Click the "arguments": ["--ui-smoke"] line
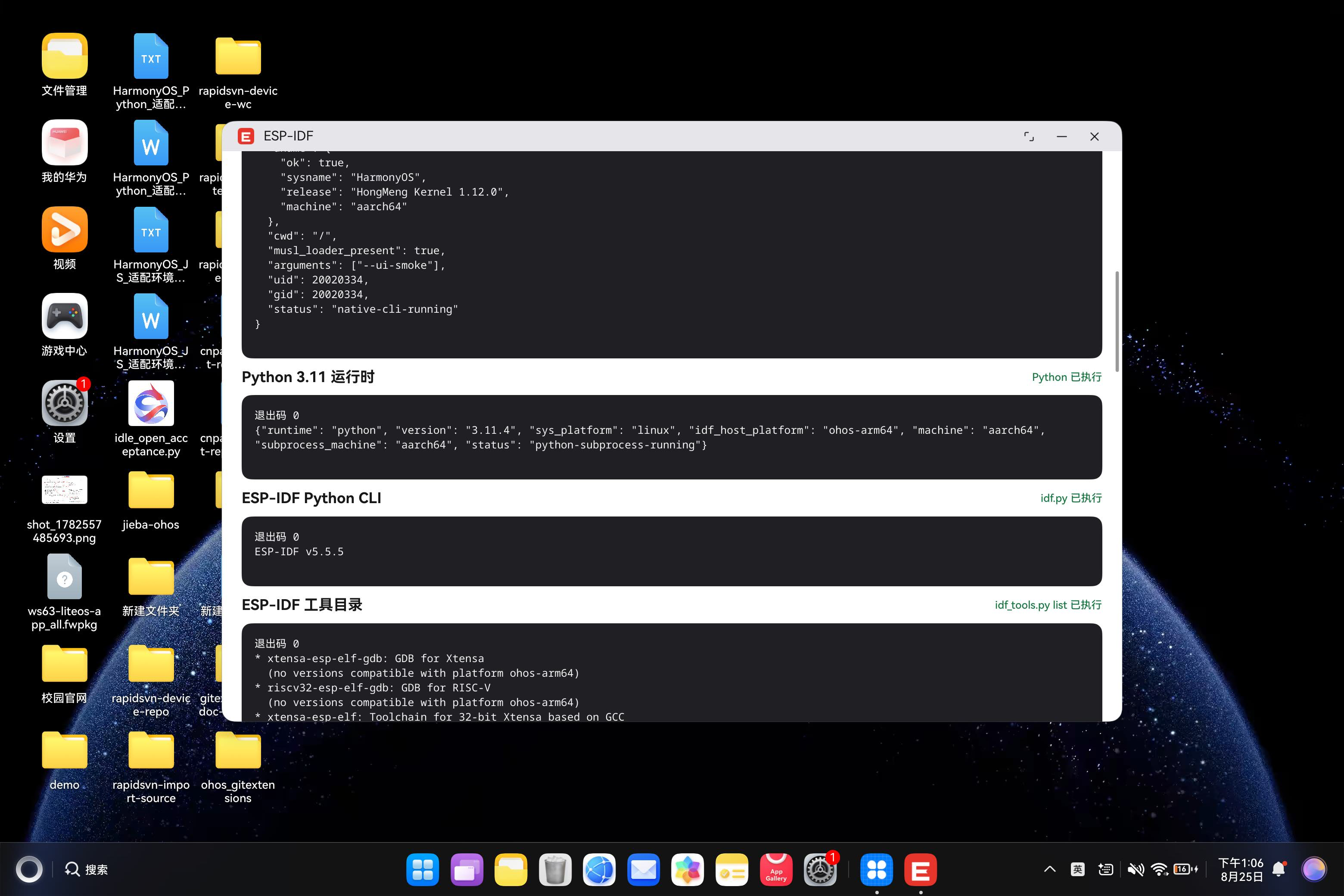This screenshot has width=1344, height=896. point(356,265)
